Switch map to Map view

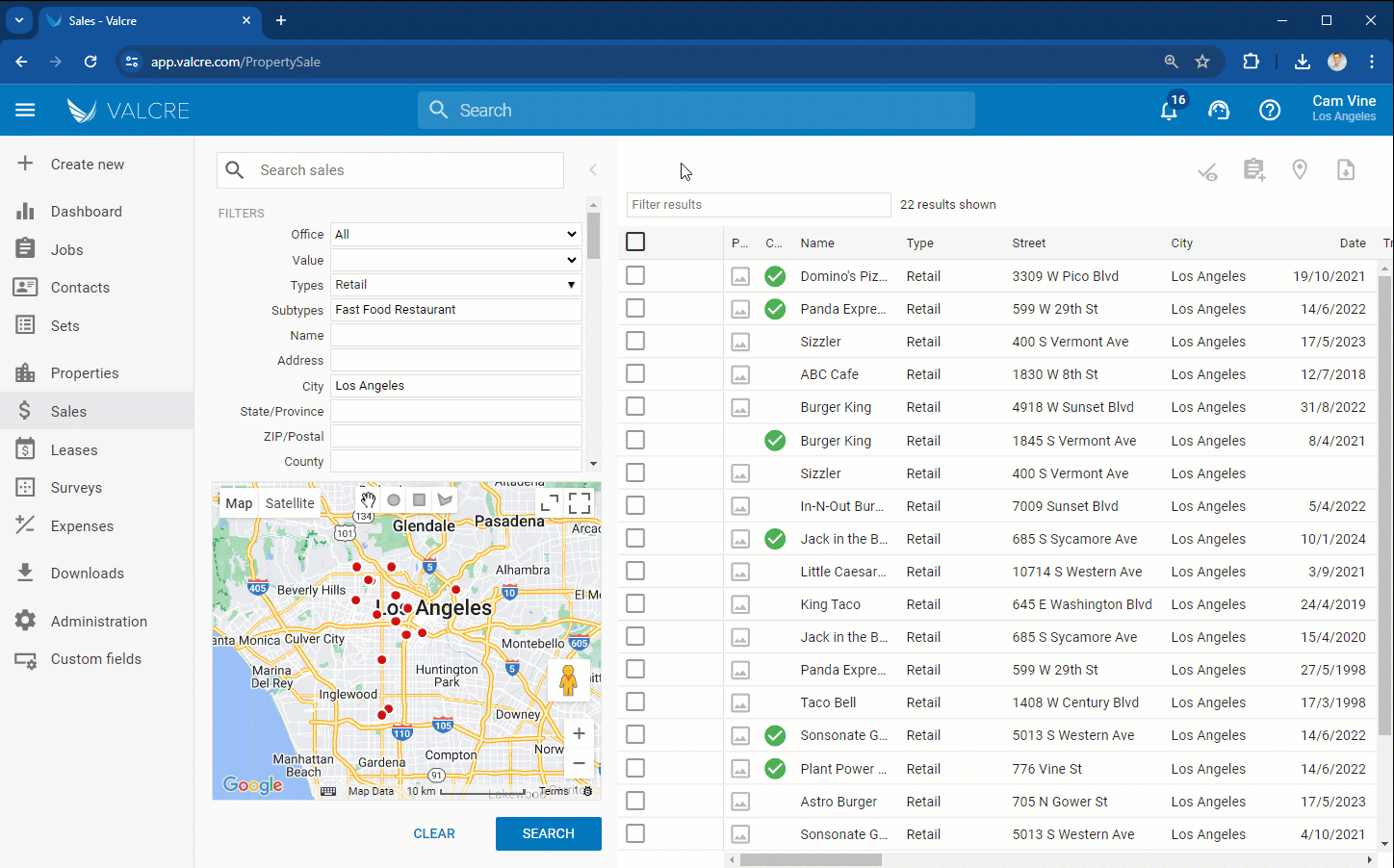coord(239,503)
